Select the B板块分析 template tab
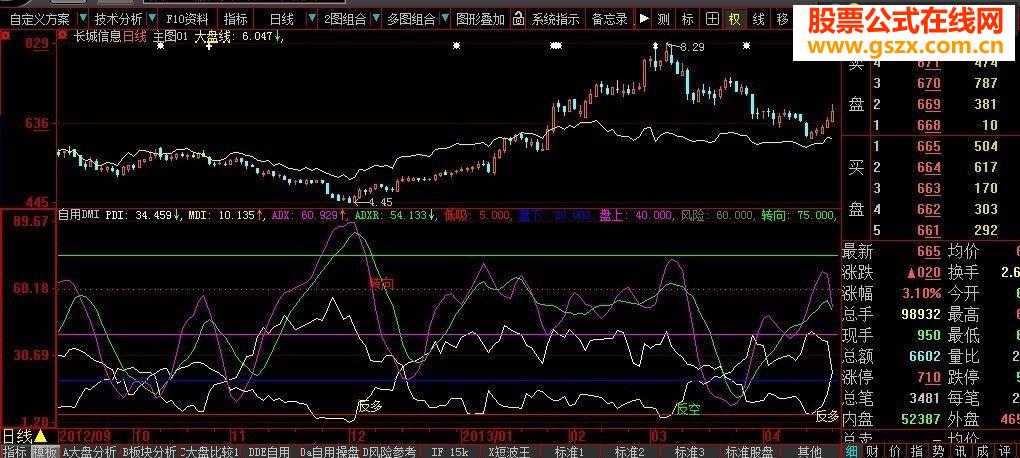 [x=149, y=451]
